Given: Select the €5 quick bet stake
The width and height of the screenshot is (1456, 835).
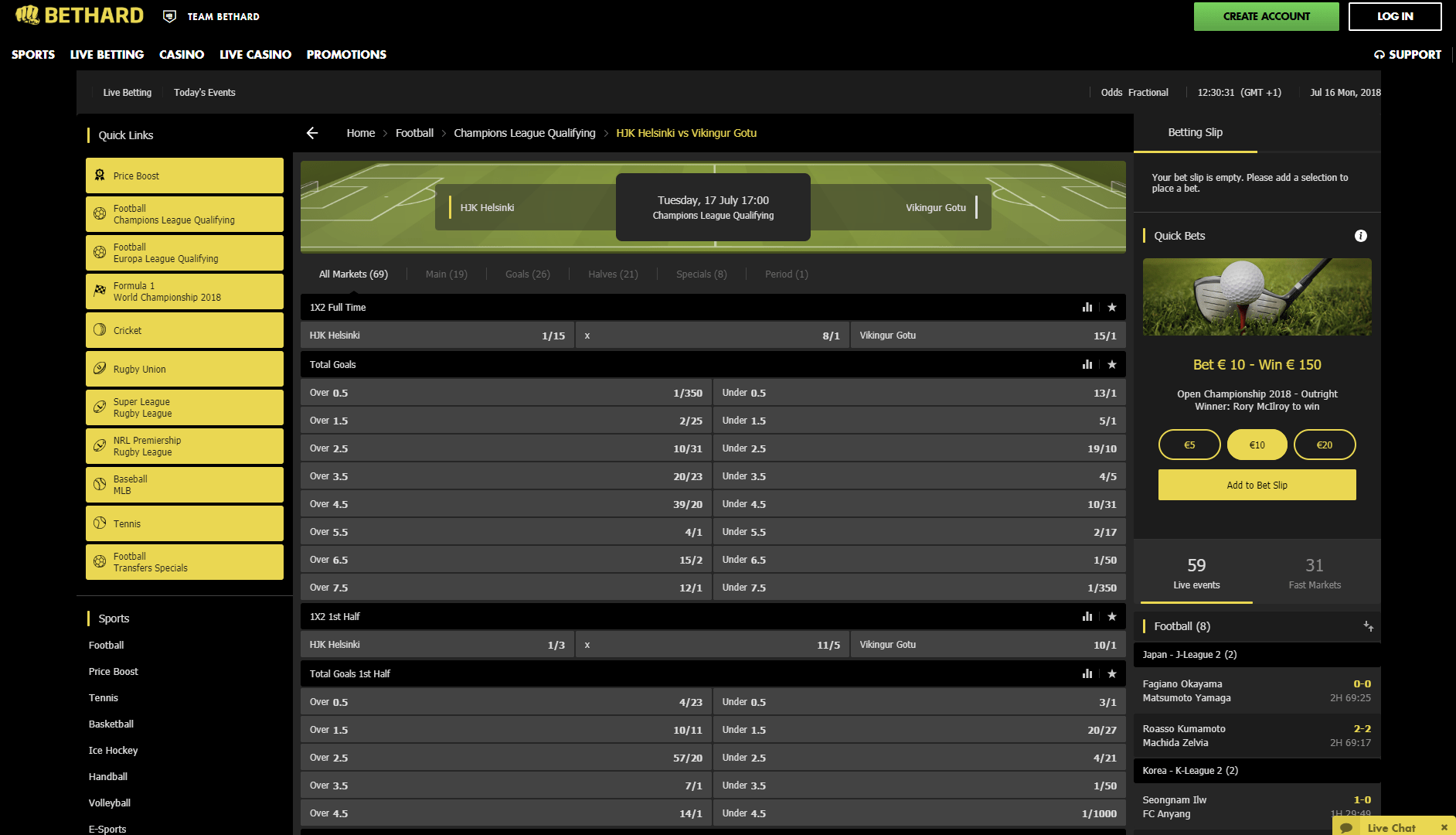Looking at the screenshot, I should [1189, 445].
